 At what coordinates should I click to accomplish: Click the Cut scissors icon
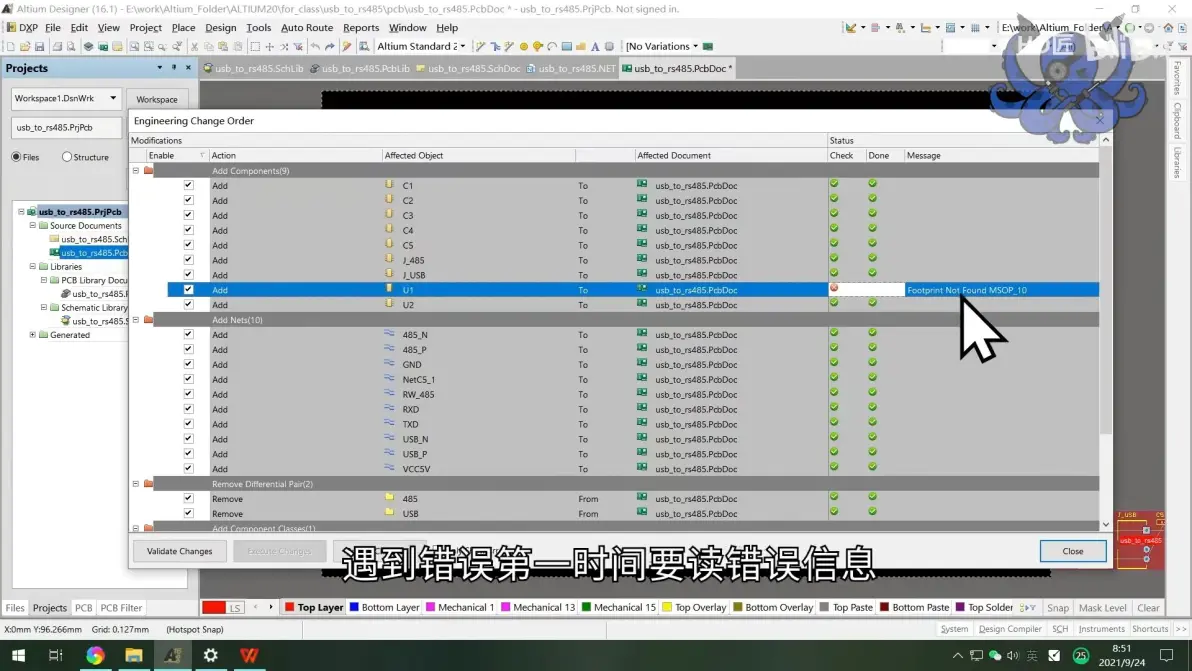point(195,46)
